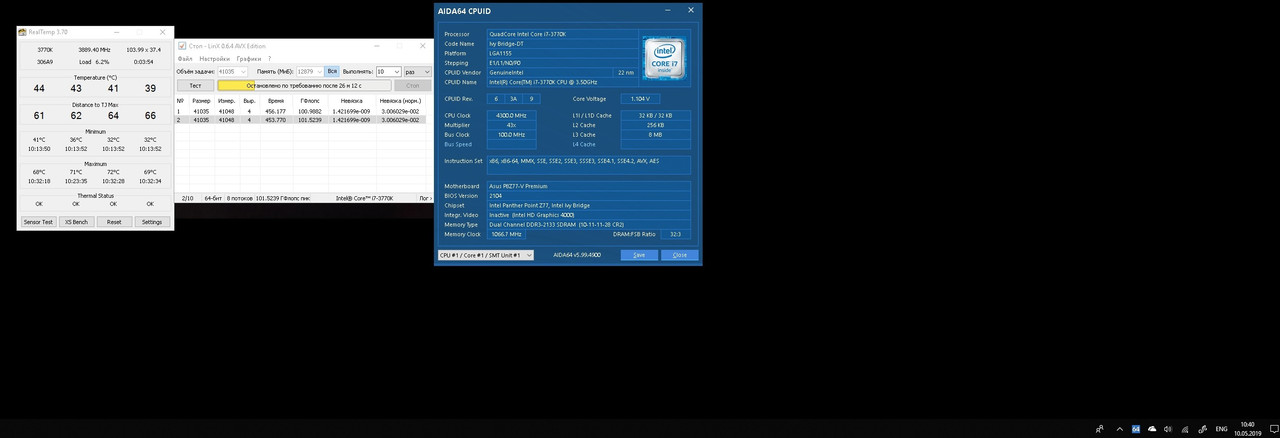Open the OneDrive cloud tray icon
Screen dimensions: 1280x438
[x=1152, y=429]
